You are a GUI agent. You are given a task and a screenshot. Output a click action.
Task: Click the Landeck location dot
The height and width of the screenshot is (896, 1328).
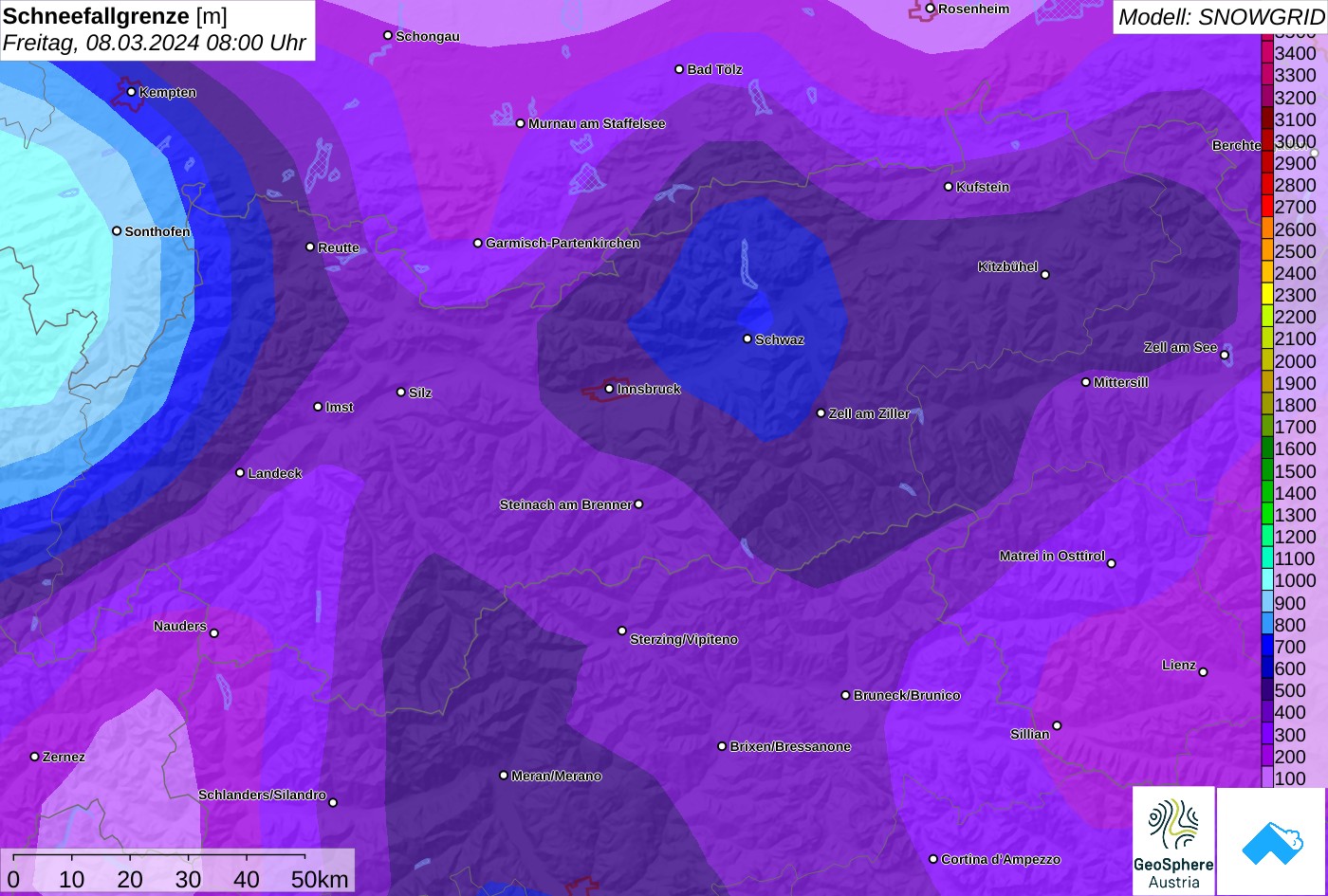(240, 472)
